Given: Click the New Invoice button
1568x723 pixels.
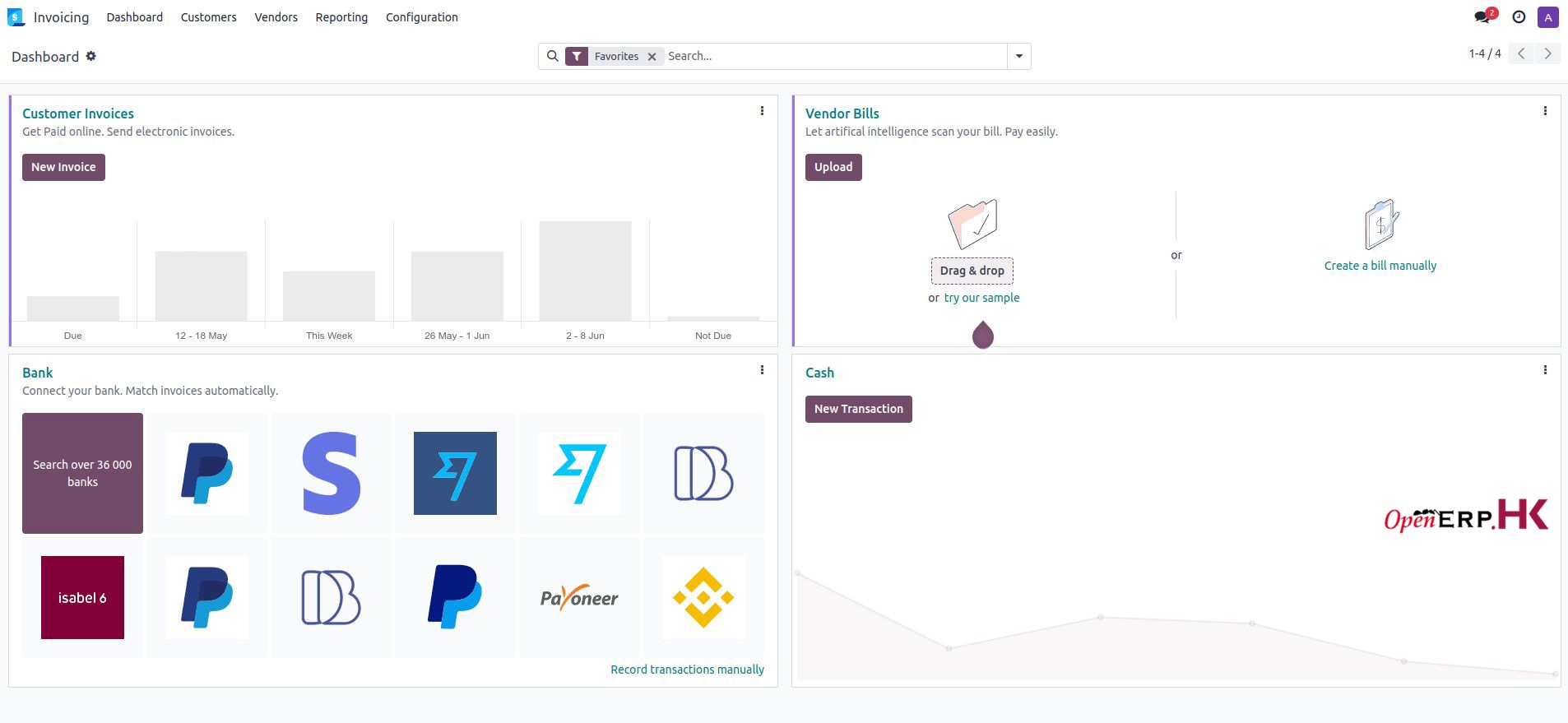Looking at the screenshot, I should click(63, 167).
